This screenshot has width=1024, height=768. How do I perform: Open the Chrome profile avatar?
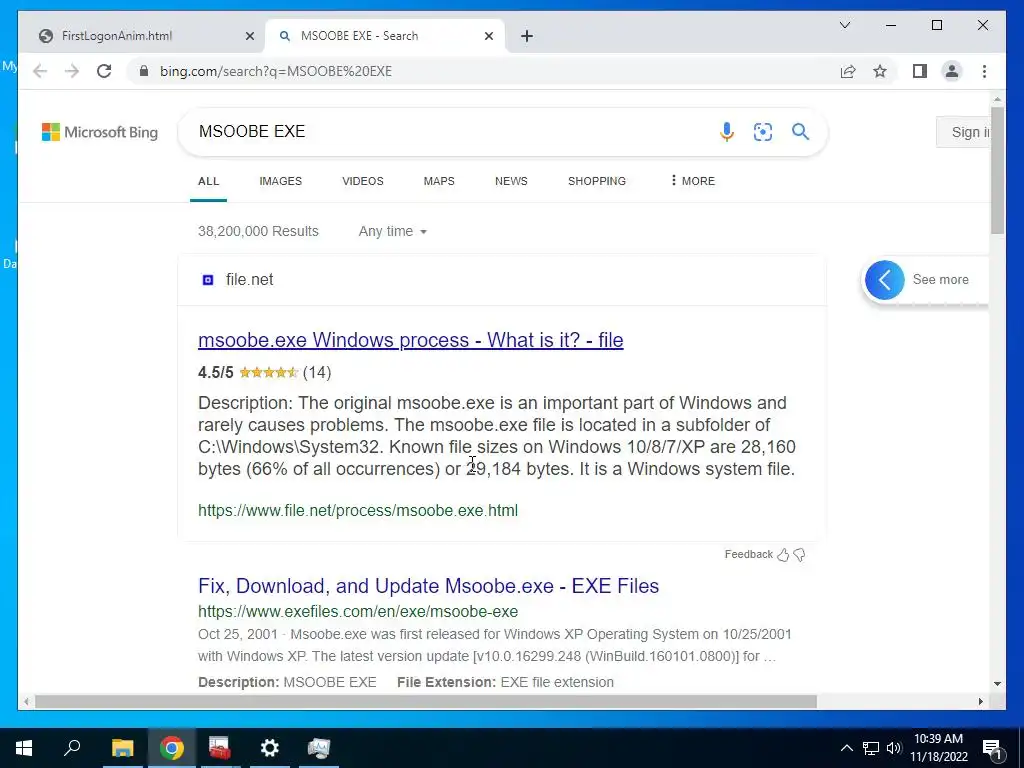coord(952,71)
